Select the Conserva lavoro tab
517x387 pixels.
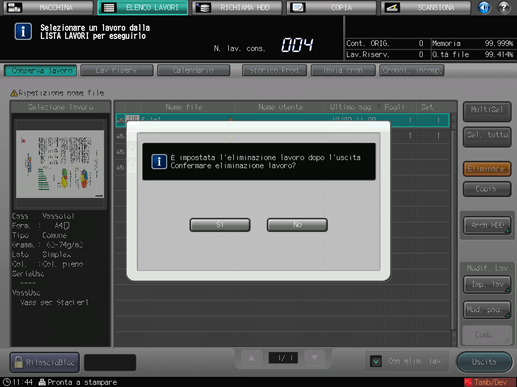(41, 70)
